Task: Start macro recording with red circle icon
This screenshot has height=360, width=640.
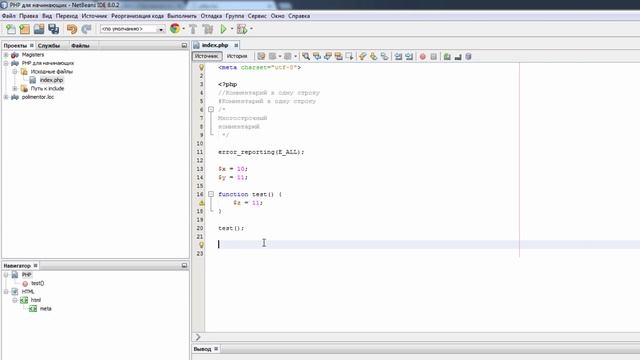Action: [x=423, y=56]
